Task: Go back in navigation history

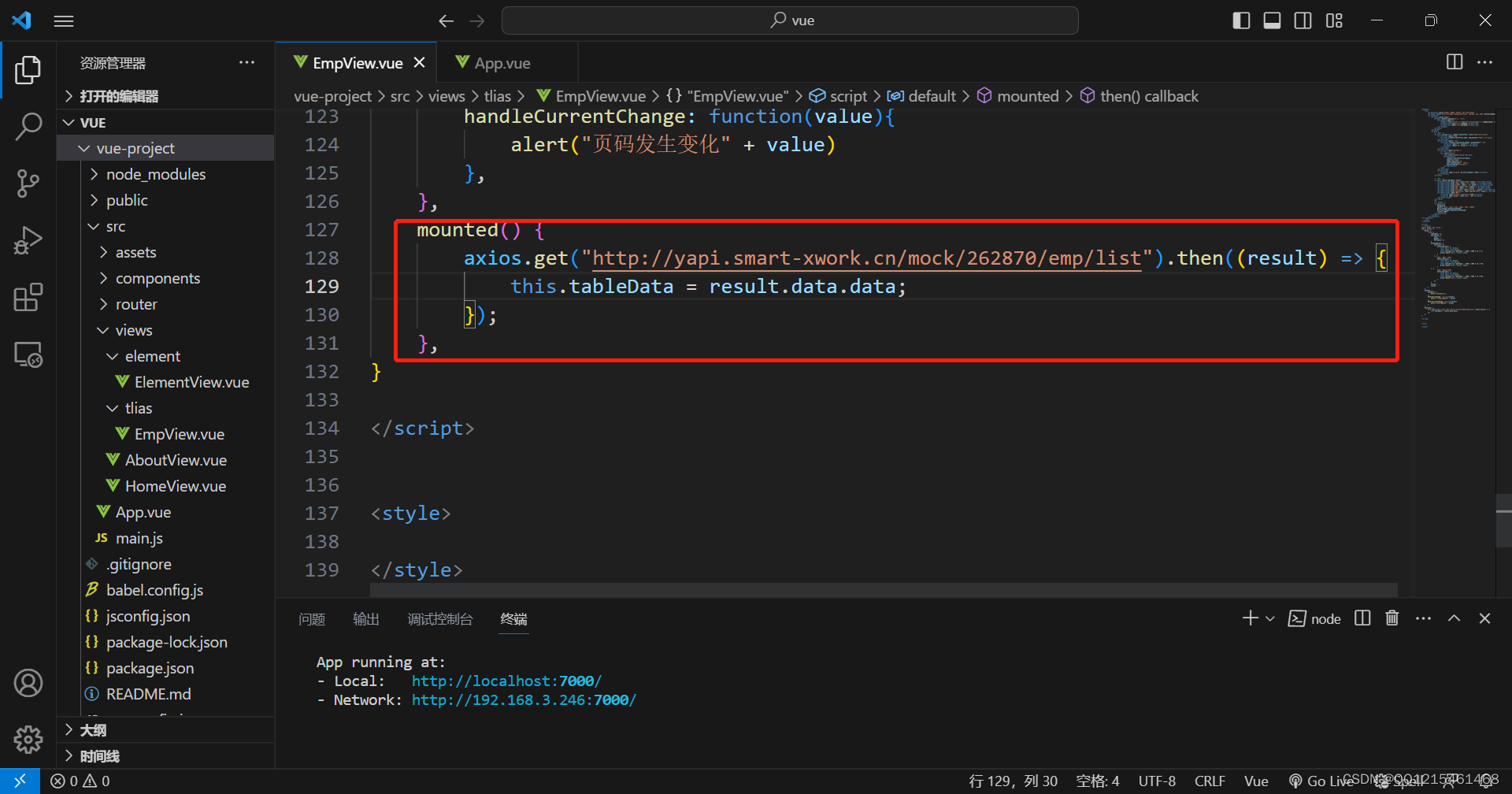Action: pos(447,21)
